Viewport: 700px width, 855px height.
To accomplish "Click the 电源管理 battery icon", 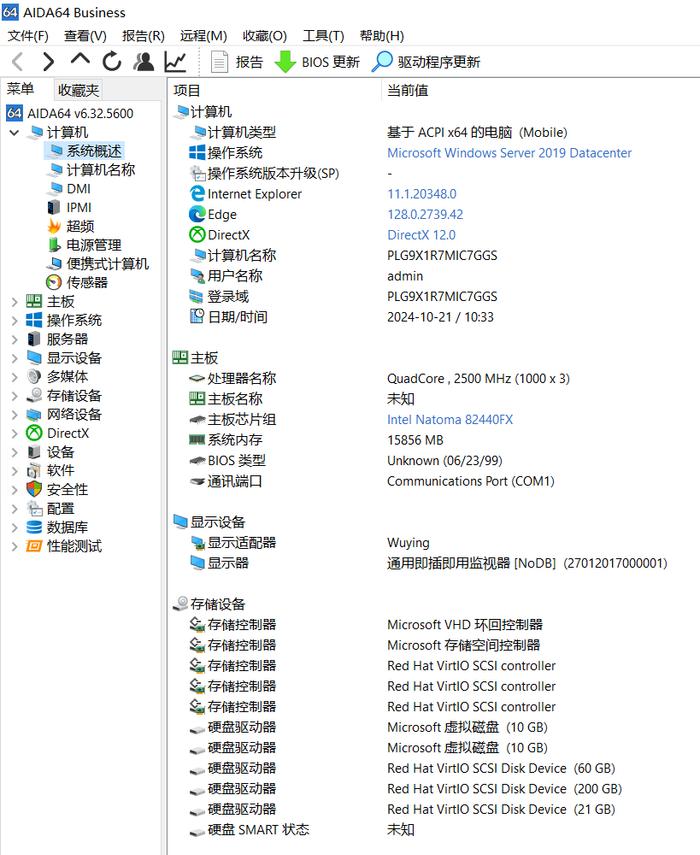I will (54, 245).
